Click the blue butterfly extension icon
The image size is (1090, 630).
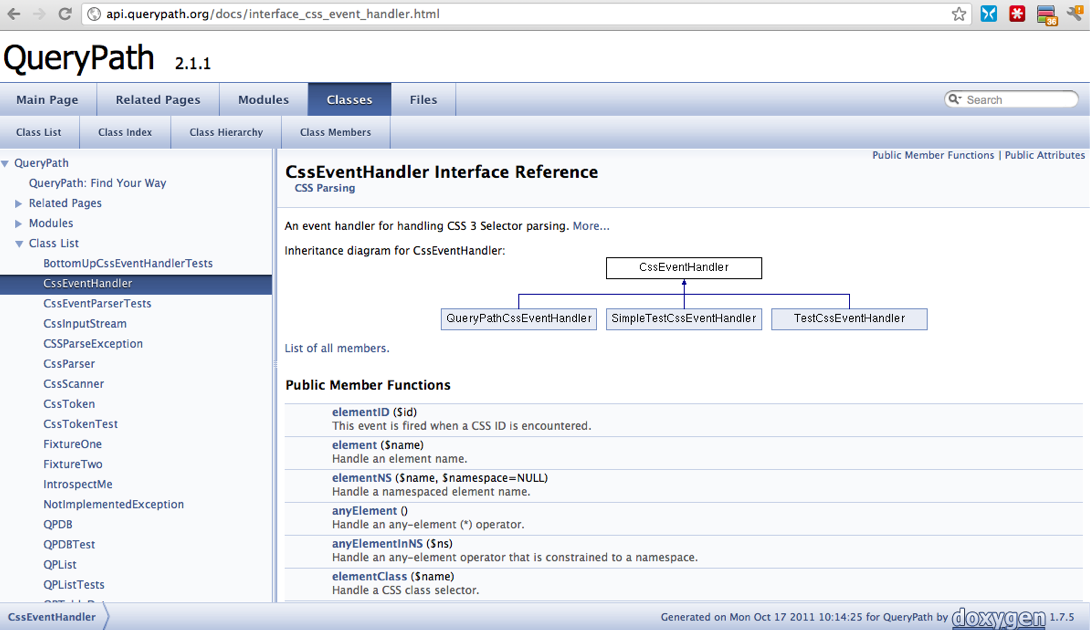click(x=988, y=14)
